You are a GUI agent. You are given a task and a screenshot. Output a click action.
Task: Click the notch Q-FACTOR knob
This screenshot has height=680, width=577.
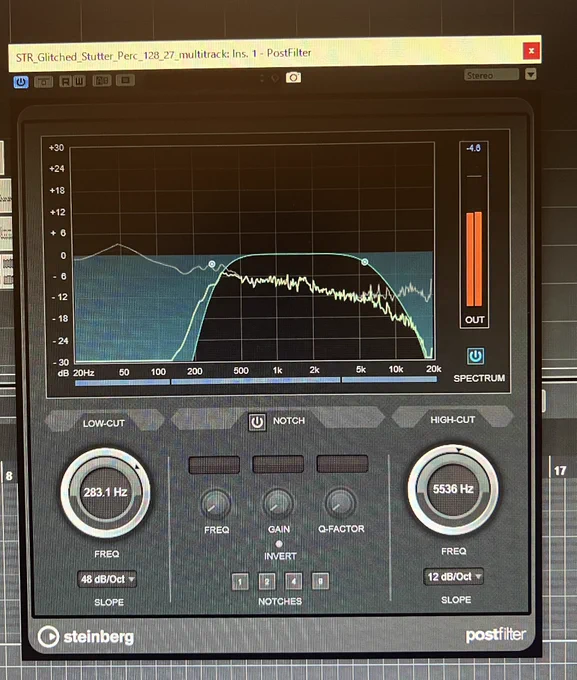341,503
